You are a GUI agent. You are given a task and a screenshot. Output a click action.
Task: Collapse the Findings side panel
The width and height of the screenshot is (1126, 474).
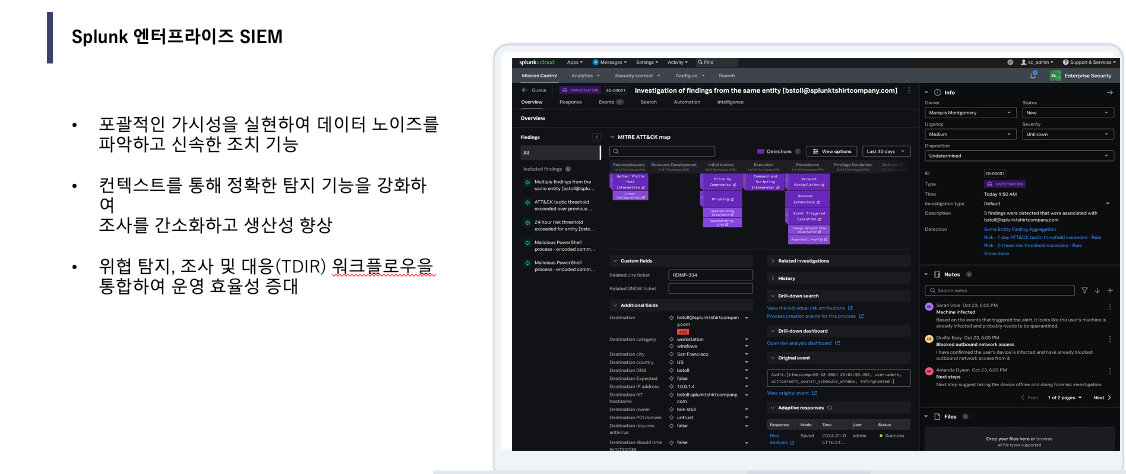click(x=597, y=137)
